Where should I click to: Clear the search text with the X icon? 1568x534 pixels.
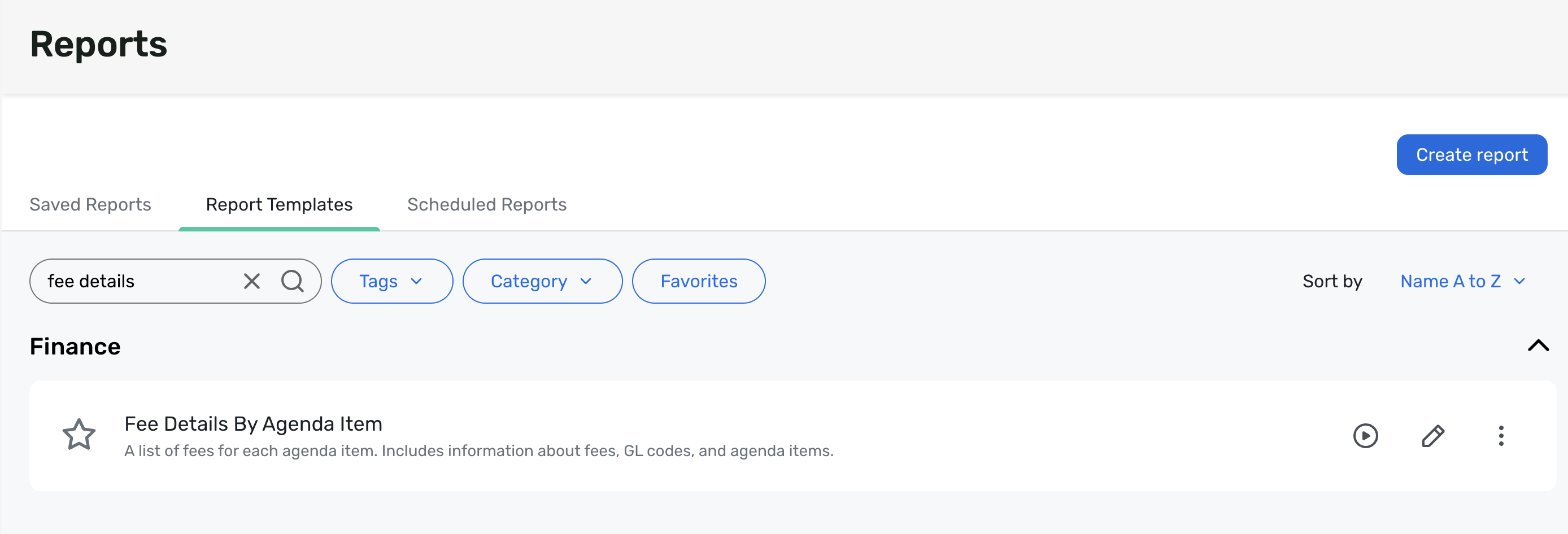click(251, 281)
